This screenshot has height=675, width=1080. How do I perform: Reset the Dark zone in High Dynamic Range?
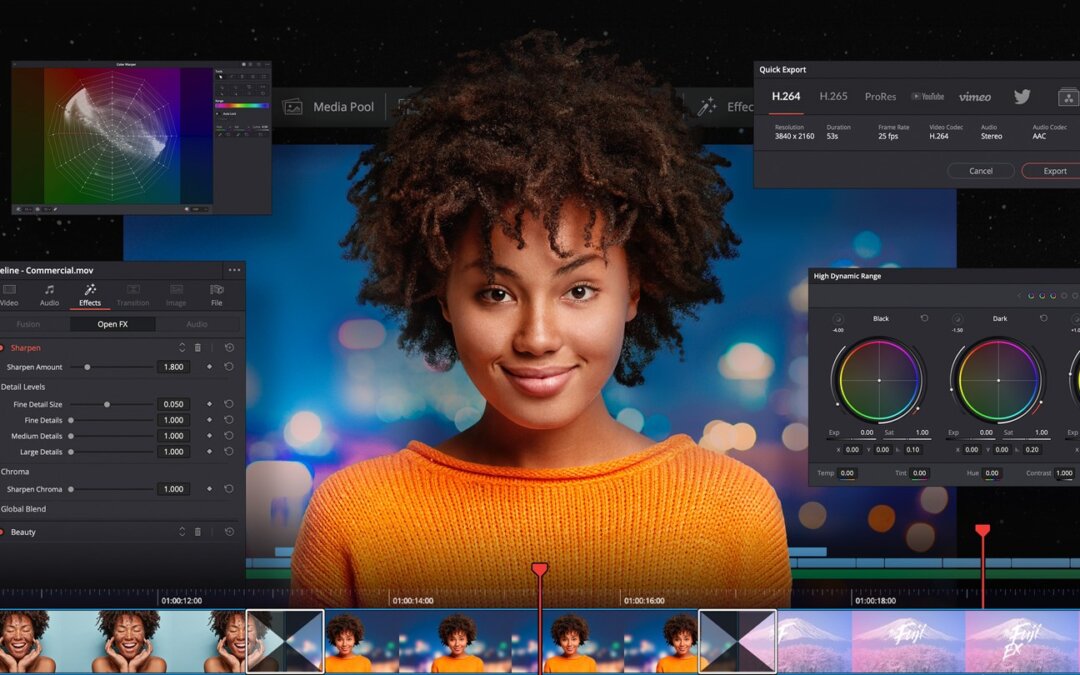coord(1043,318)
